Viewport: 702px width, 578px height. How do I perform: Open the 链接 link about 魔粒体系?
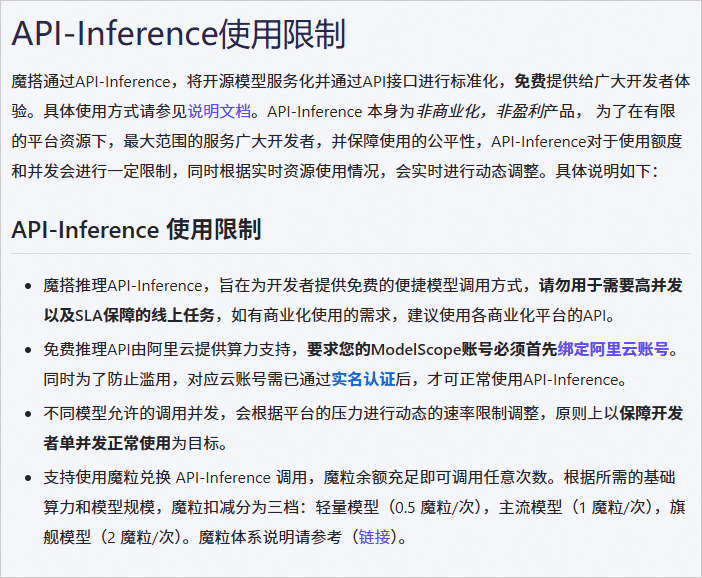click(x=374, y=536)
